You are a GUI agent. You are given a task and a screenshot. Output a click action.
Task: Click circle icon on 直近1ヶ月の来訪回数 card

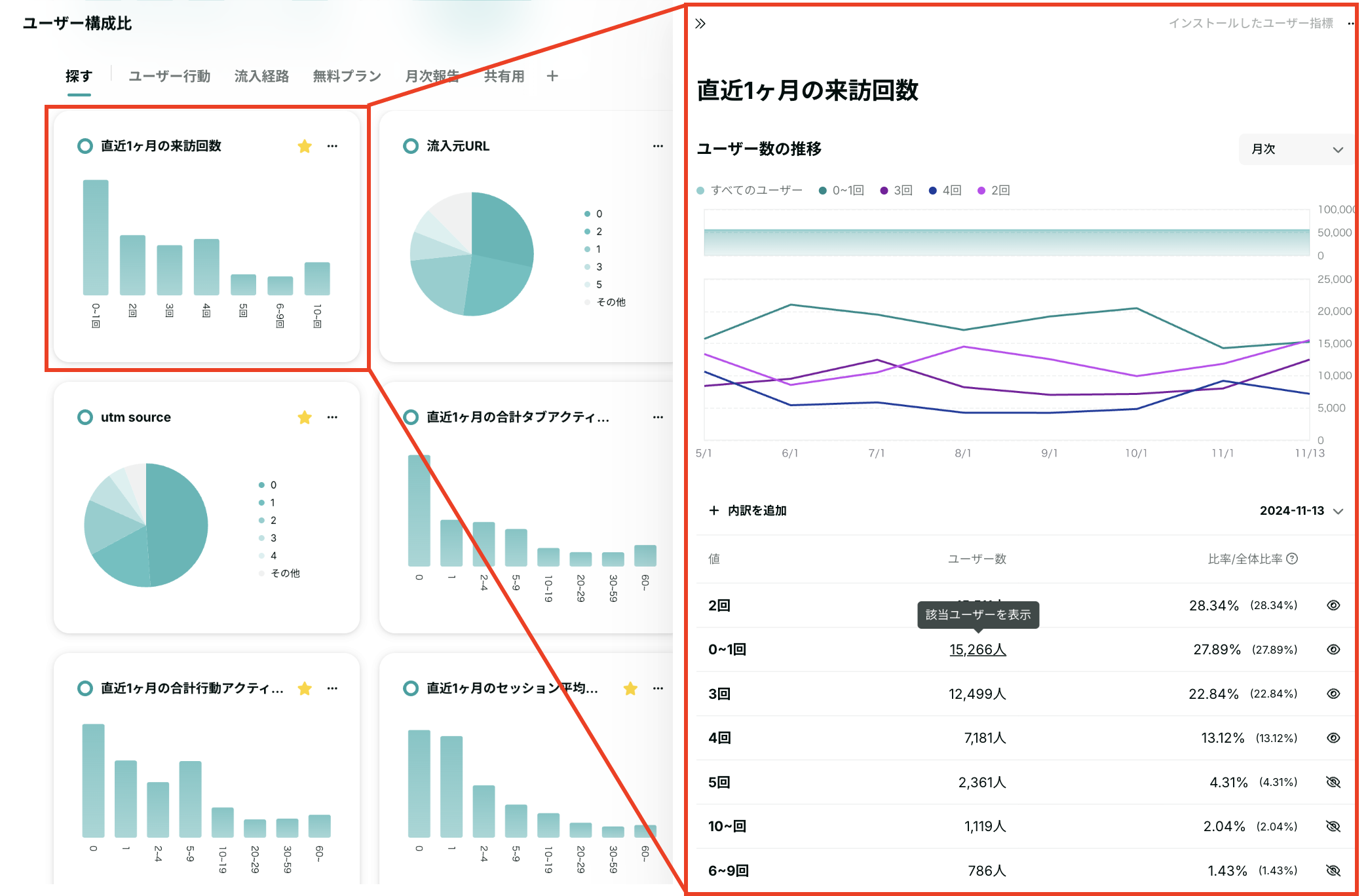click(85, 146)
